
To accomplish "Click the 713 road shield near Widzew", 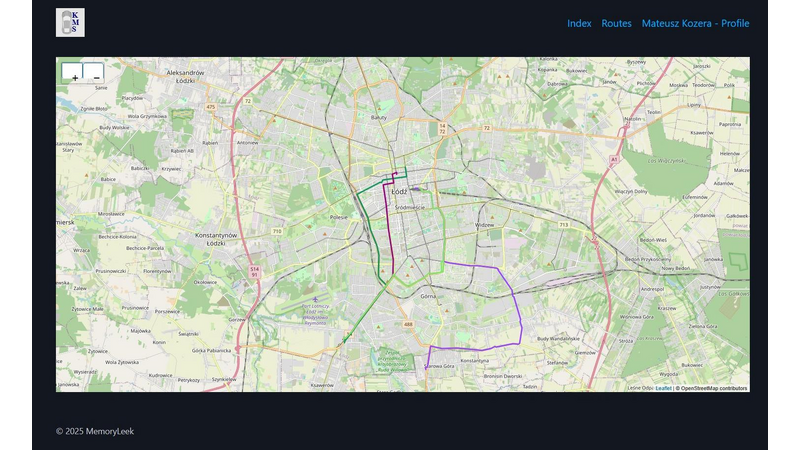I will [563, 225].
